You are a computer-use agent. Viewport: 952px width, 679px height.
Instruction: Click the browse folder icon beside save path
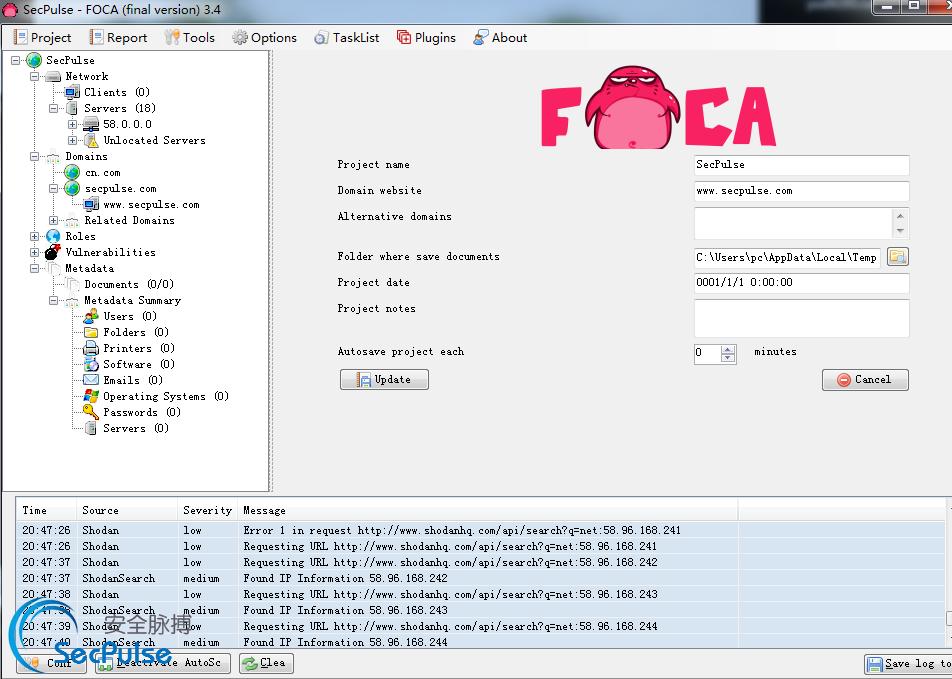pos(897,257)
